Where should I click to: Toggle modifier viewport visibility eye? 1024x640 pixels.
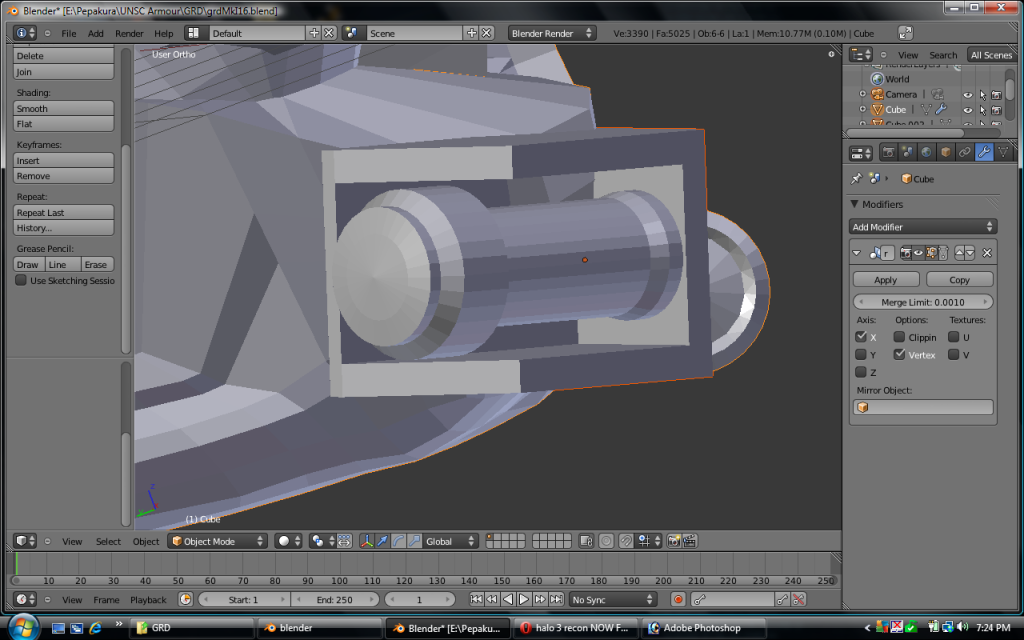918,253
